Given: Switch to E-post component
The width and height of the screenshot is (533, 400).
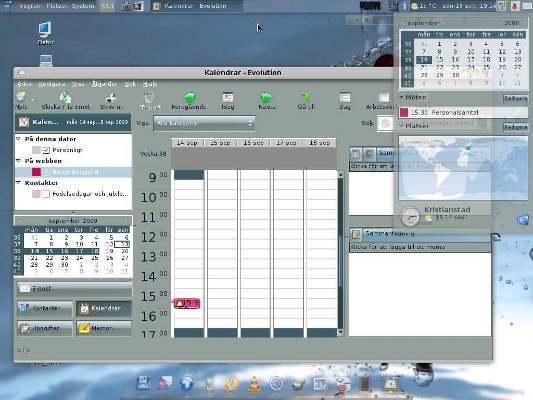Looking at the screenshot, I should coord(74,289).
